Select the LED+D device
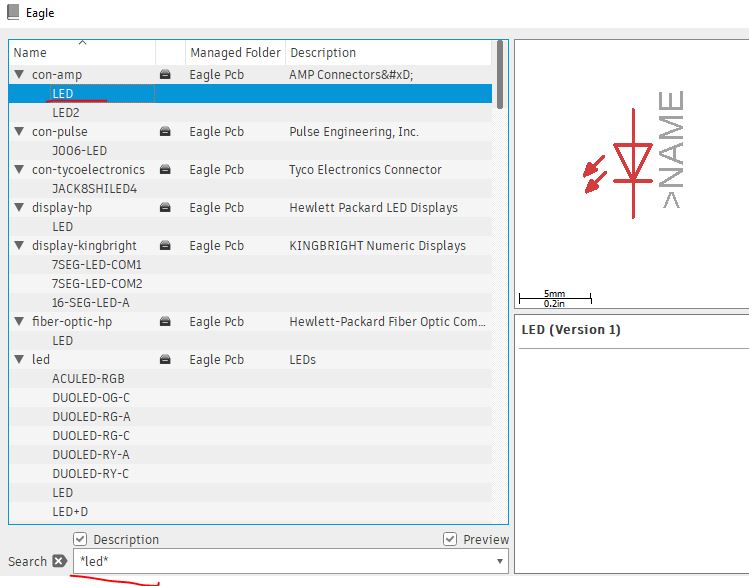Screen dimensions: 749x586 click(x=70, y=511)
